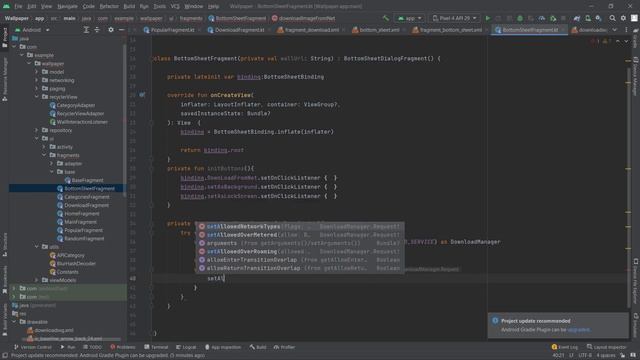Click the upgraded link in notification
This screenshot has width=640, height=360.
pyautogui.click(x=578, y=329)
